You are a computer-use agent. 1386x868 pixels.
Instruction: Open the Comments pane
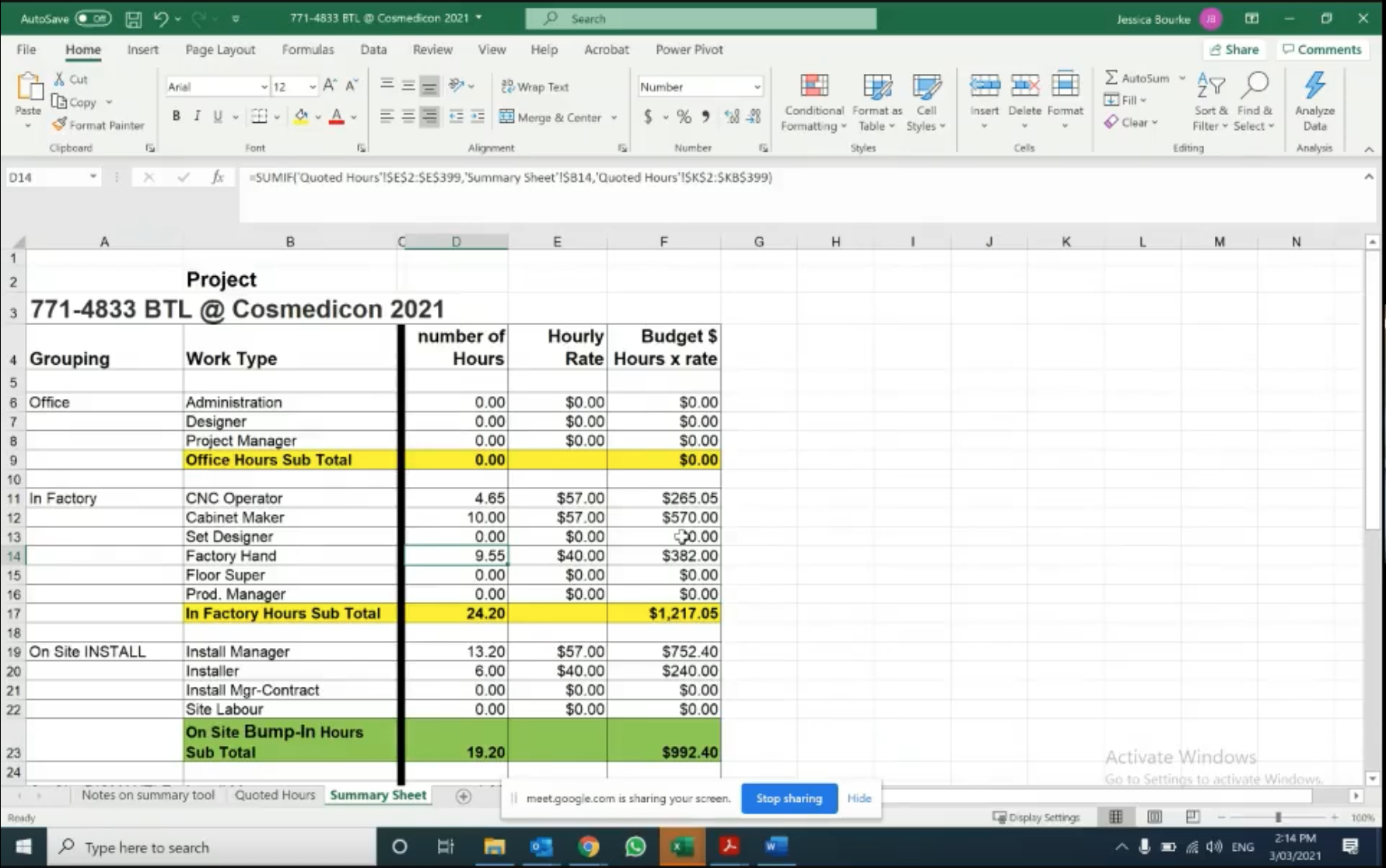[x=1322, y=49]
